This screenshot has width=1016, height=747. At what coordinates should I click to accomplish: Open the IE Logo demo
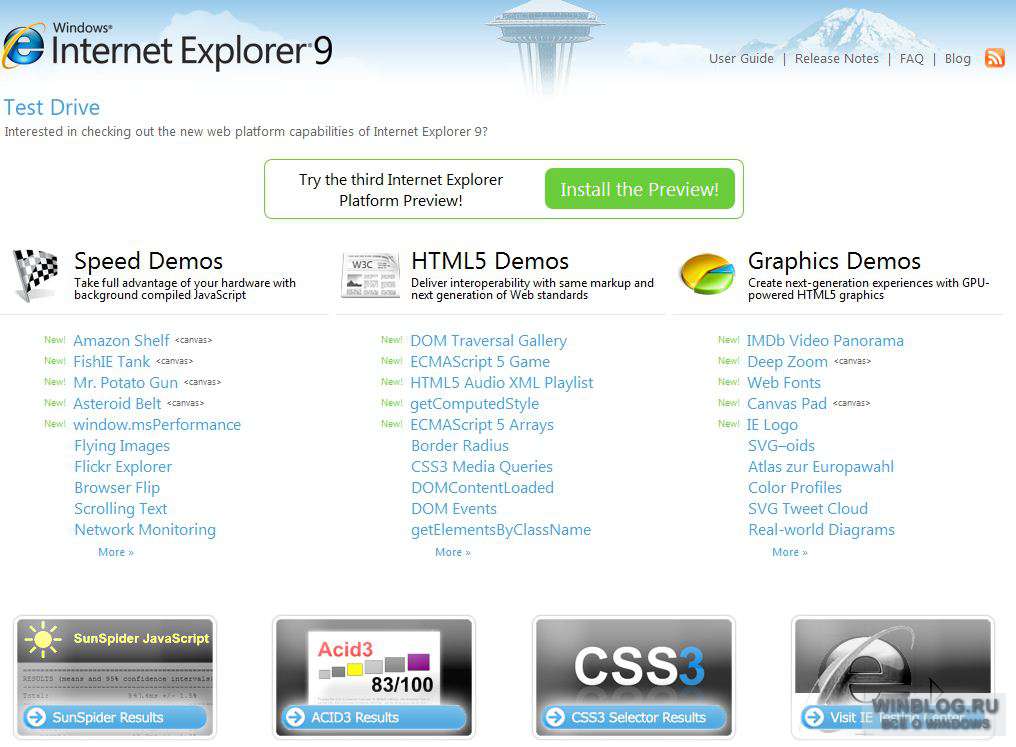coord(772,424)
